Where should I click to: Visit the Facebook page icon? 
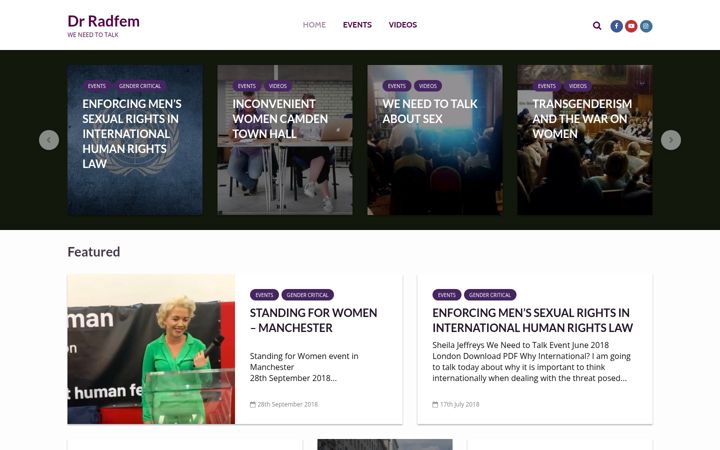coord(616,26)
